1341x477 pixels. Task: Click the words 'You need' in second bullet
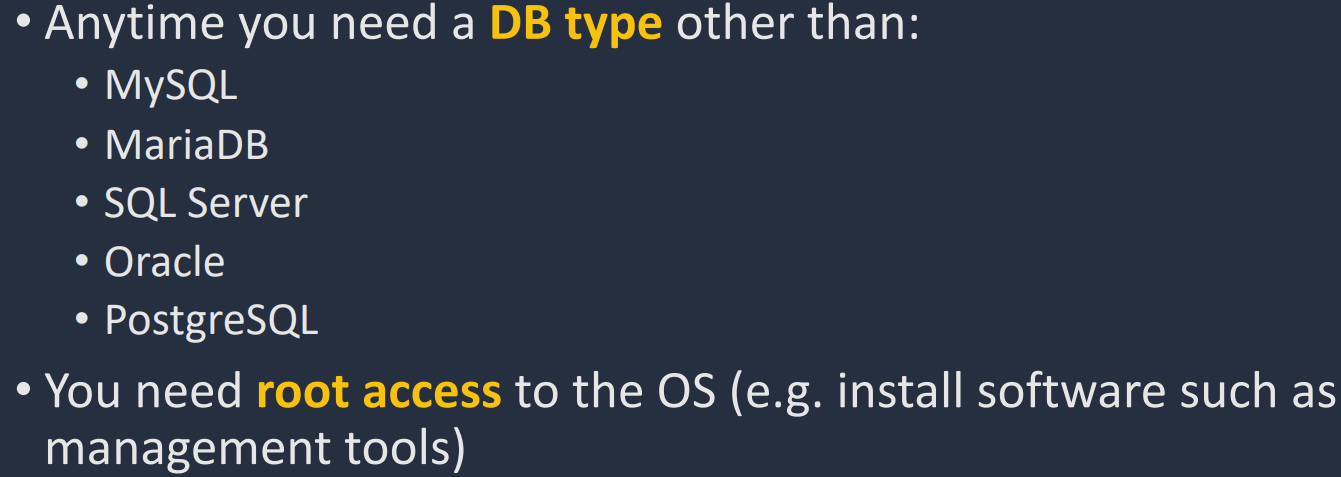[x=144, y=391]
